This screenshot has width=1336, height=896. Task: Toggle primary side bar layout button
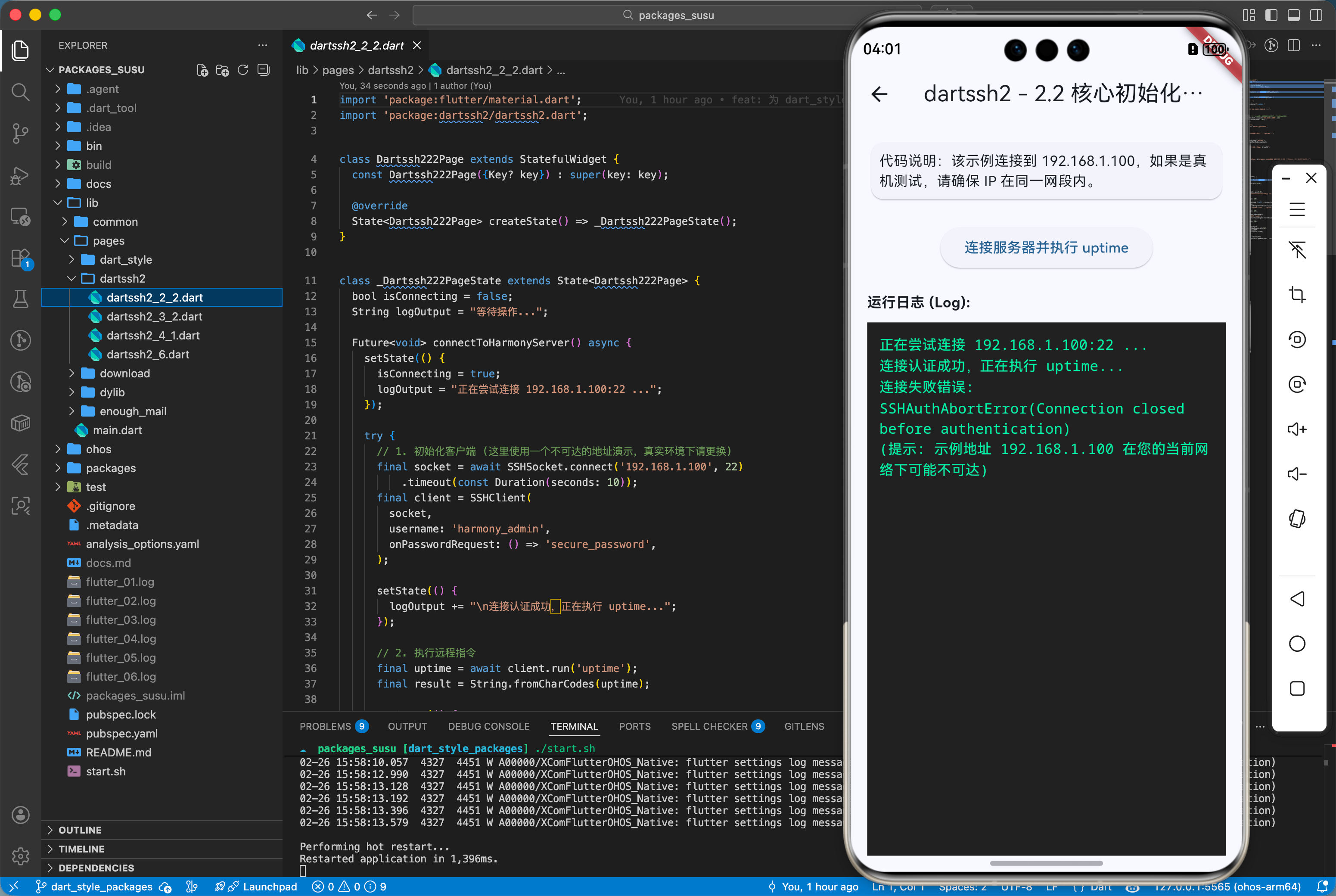pos(1271,15)
